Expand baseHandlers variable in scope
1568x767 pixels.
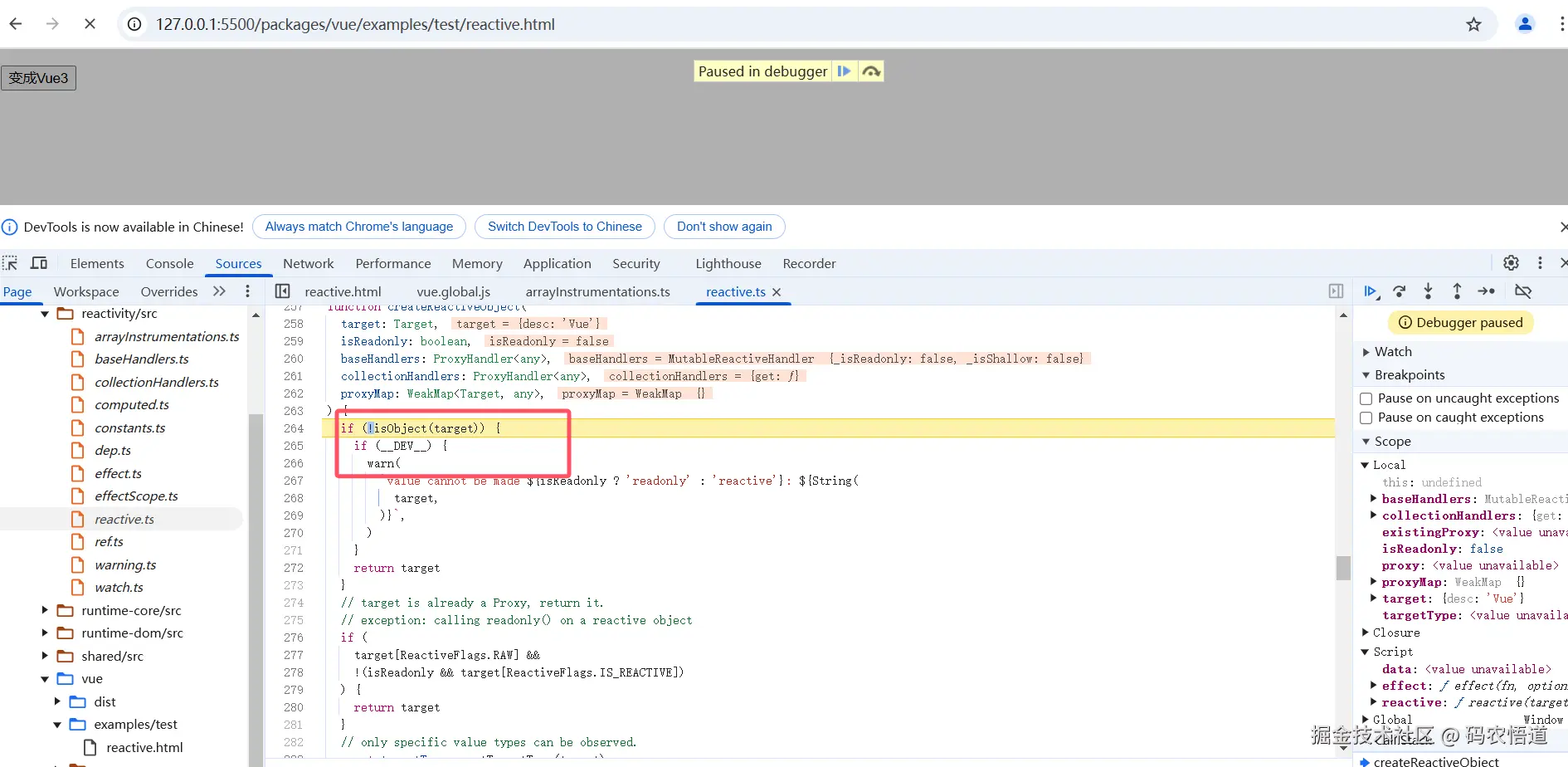click(x=1374, y=499)
